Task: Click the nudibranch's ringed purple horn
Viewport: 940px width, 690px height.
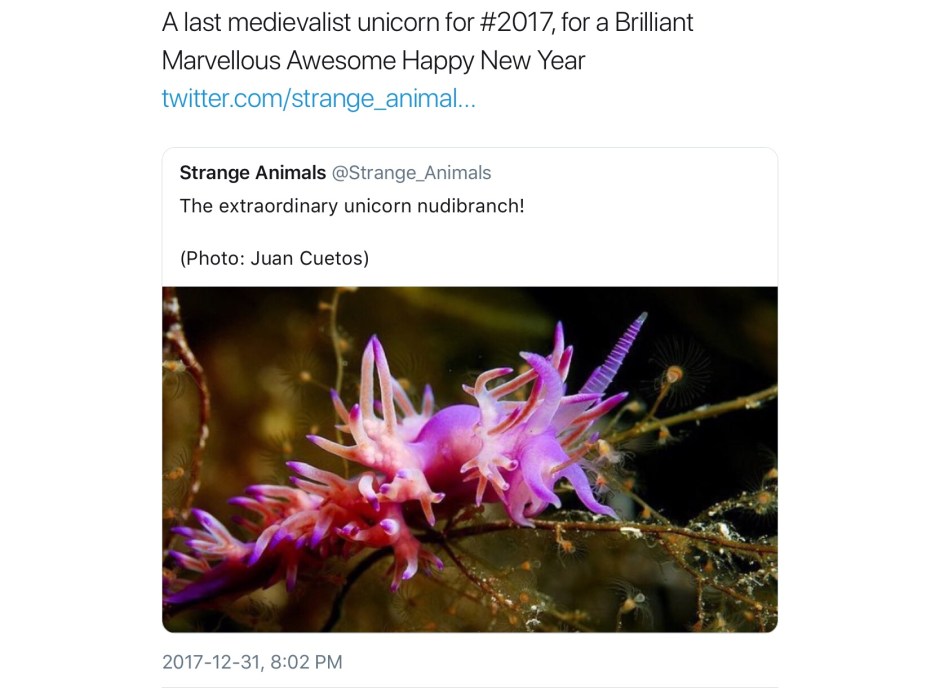Action: 614,354
